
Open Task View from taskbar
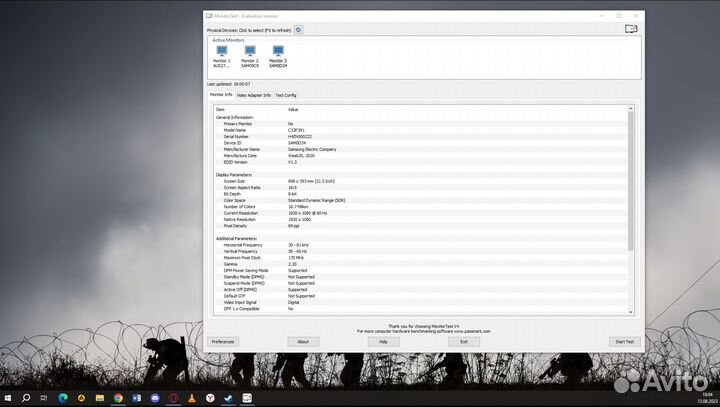click(44, 398)
